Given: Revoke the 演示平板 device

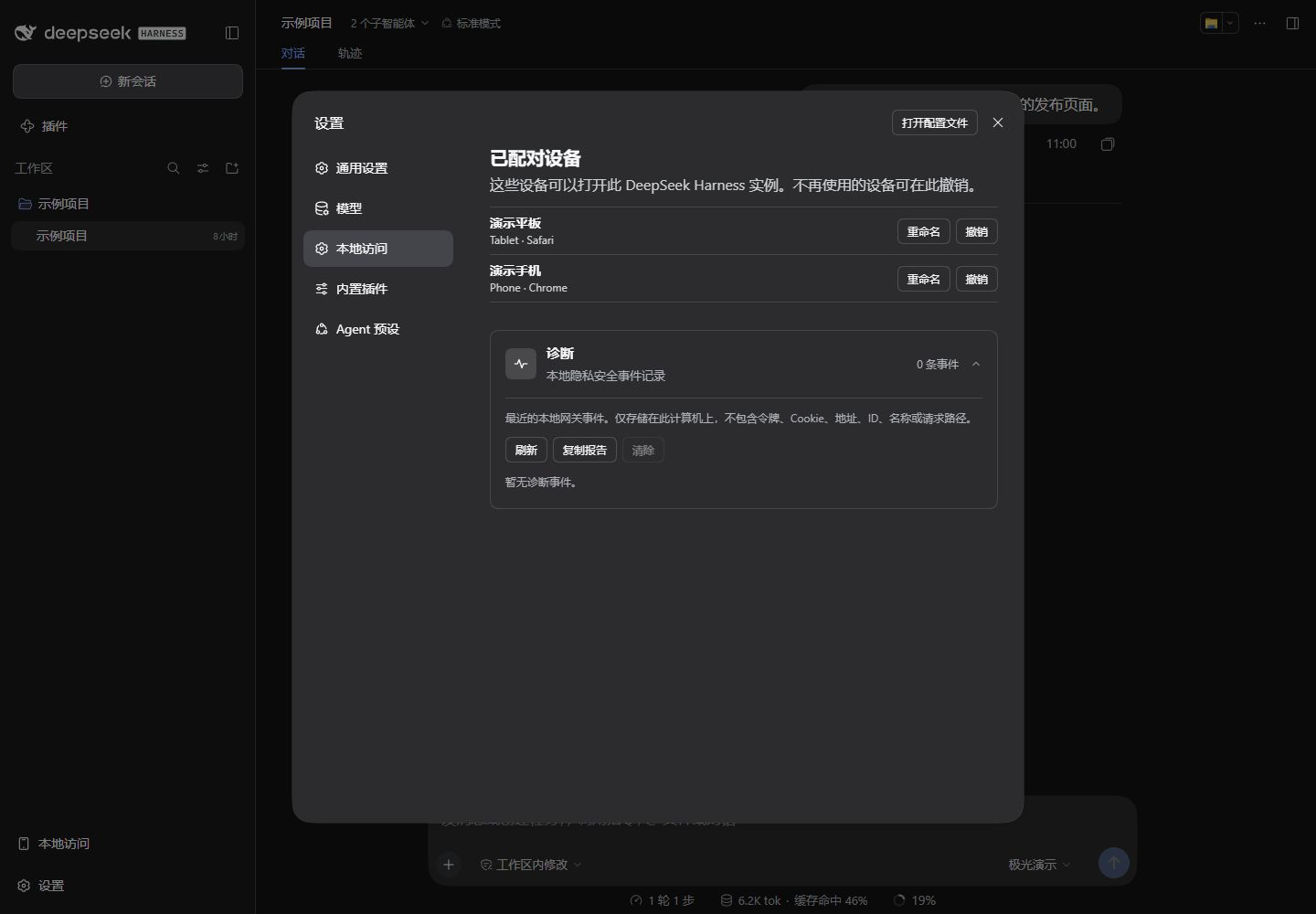Looking at the screenshot, I should click(977, 231).
